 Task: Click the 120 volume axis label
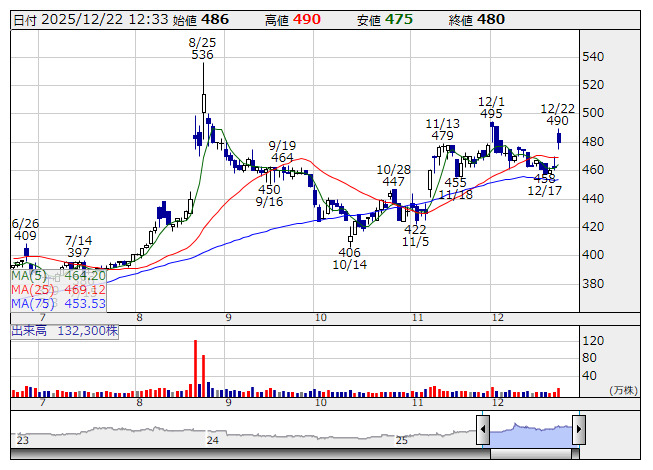tap(593, 341)
